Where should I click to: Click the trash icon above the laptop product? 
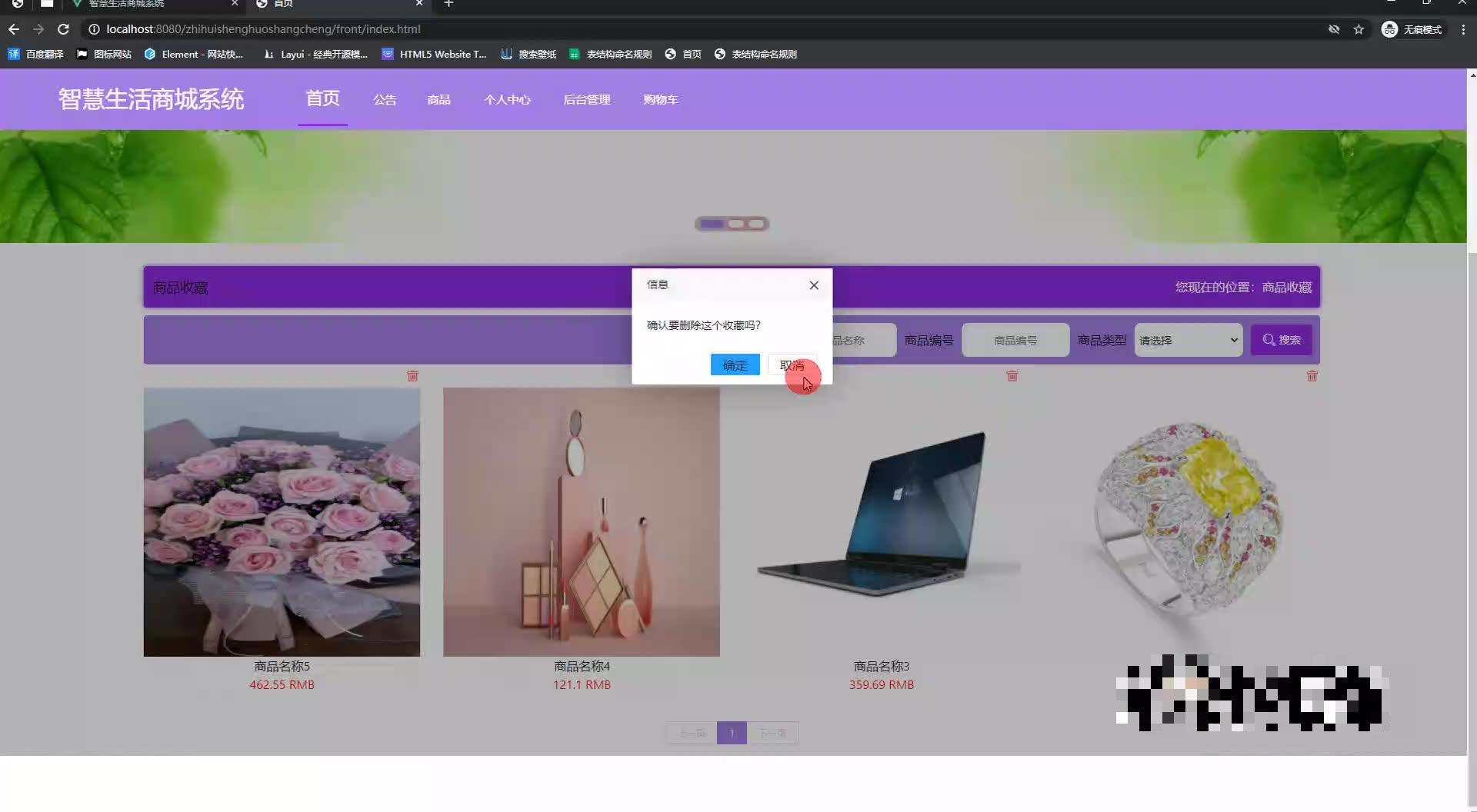pyautogui.click(x=1012, y=376)
